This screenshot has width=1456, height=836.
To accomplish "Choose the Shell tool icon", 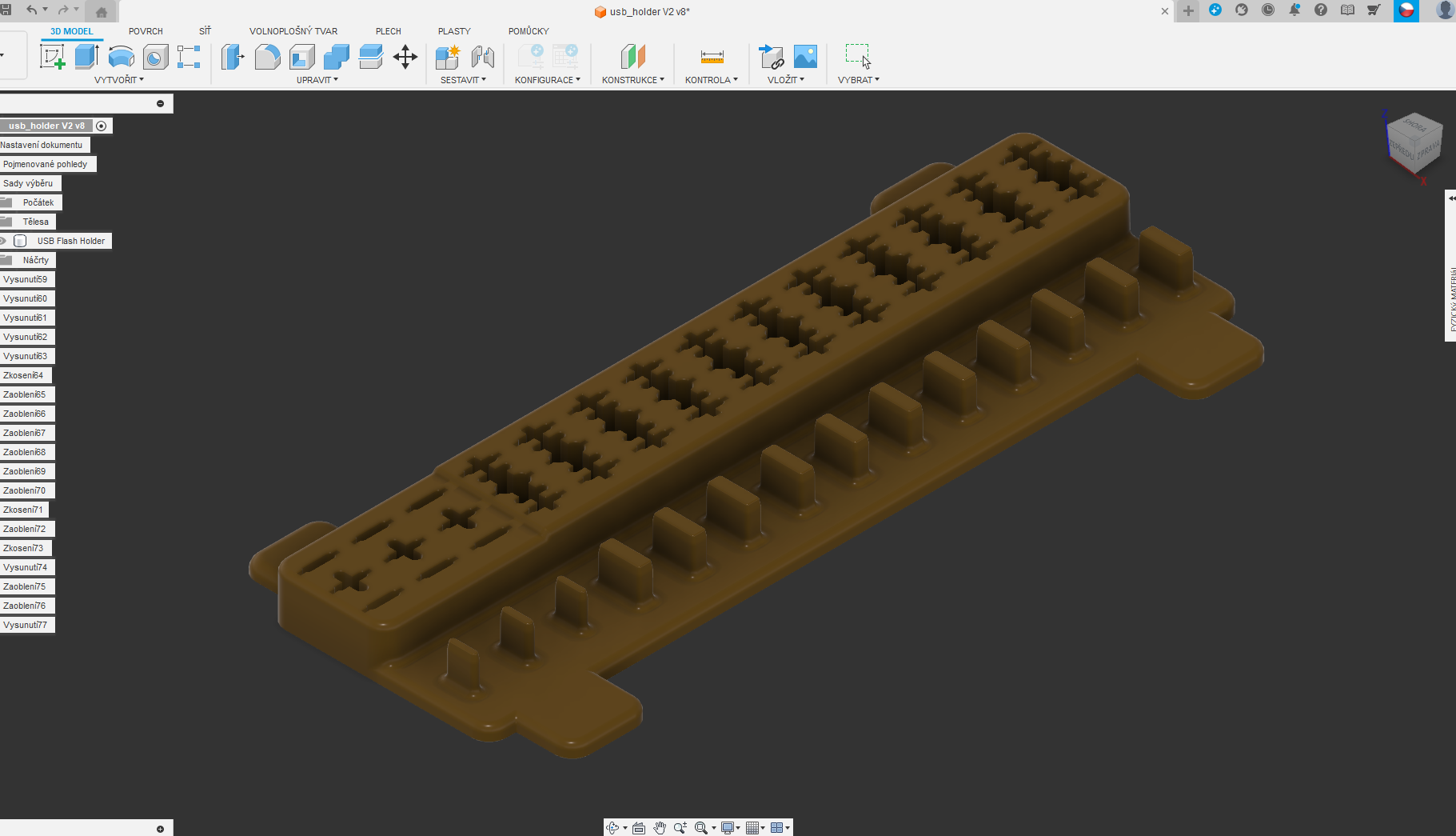I will pos(301,57).
